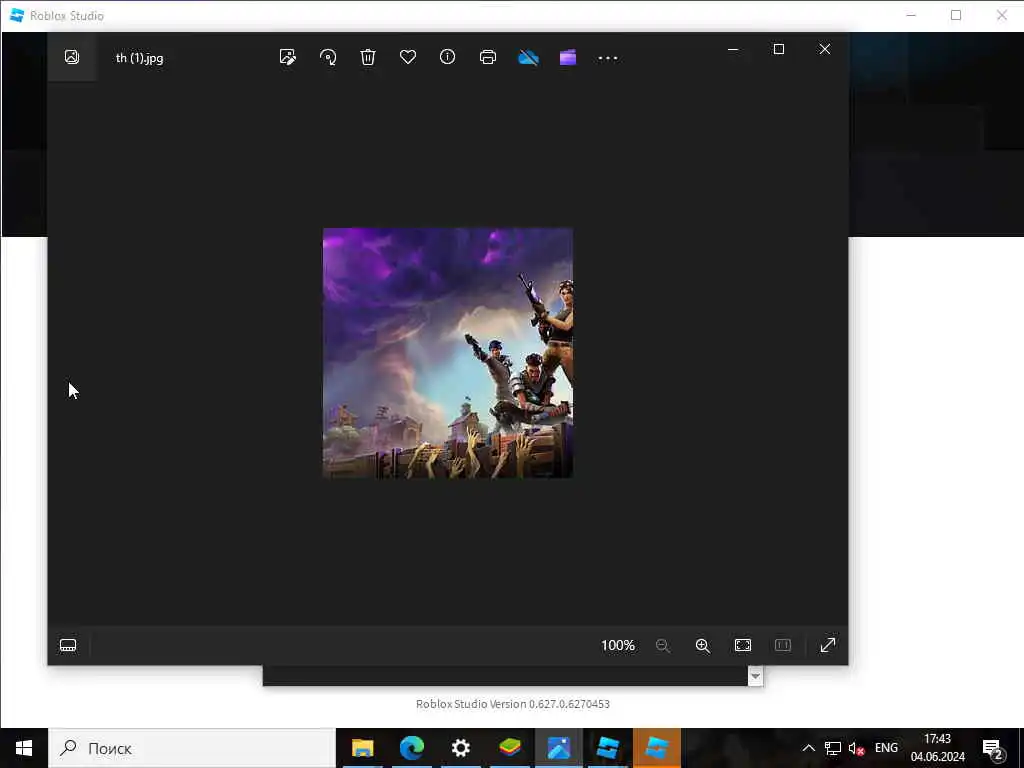Open the Clipchamp video editor icon

pos(568,57)
